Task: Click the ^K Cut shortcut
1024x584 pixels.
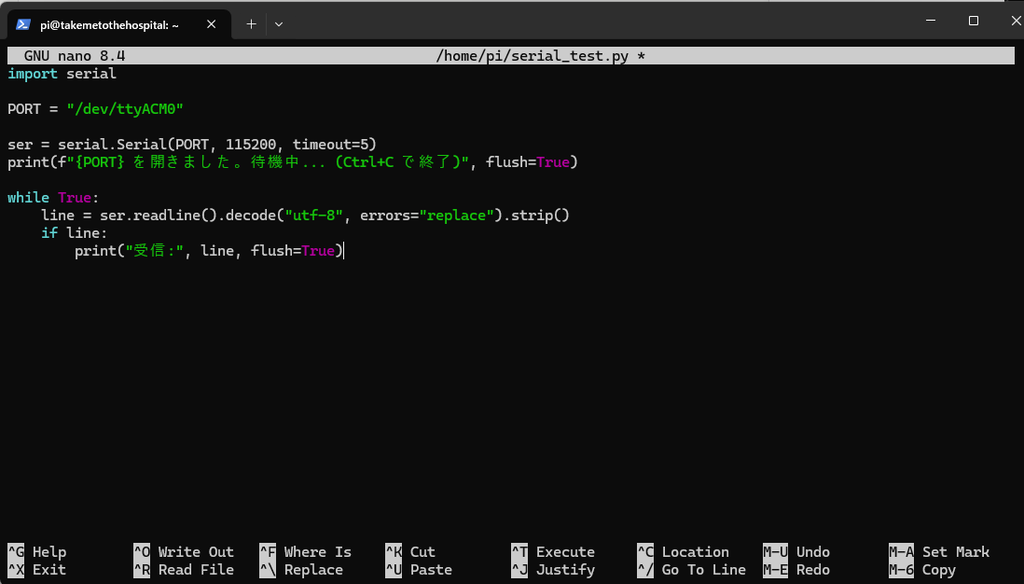Action: tap(410, 552)
